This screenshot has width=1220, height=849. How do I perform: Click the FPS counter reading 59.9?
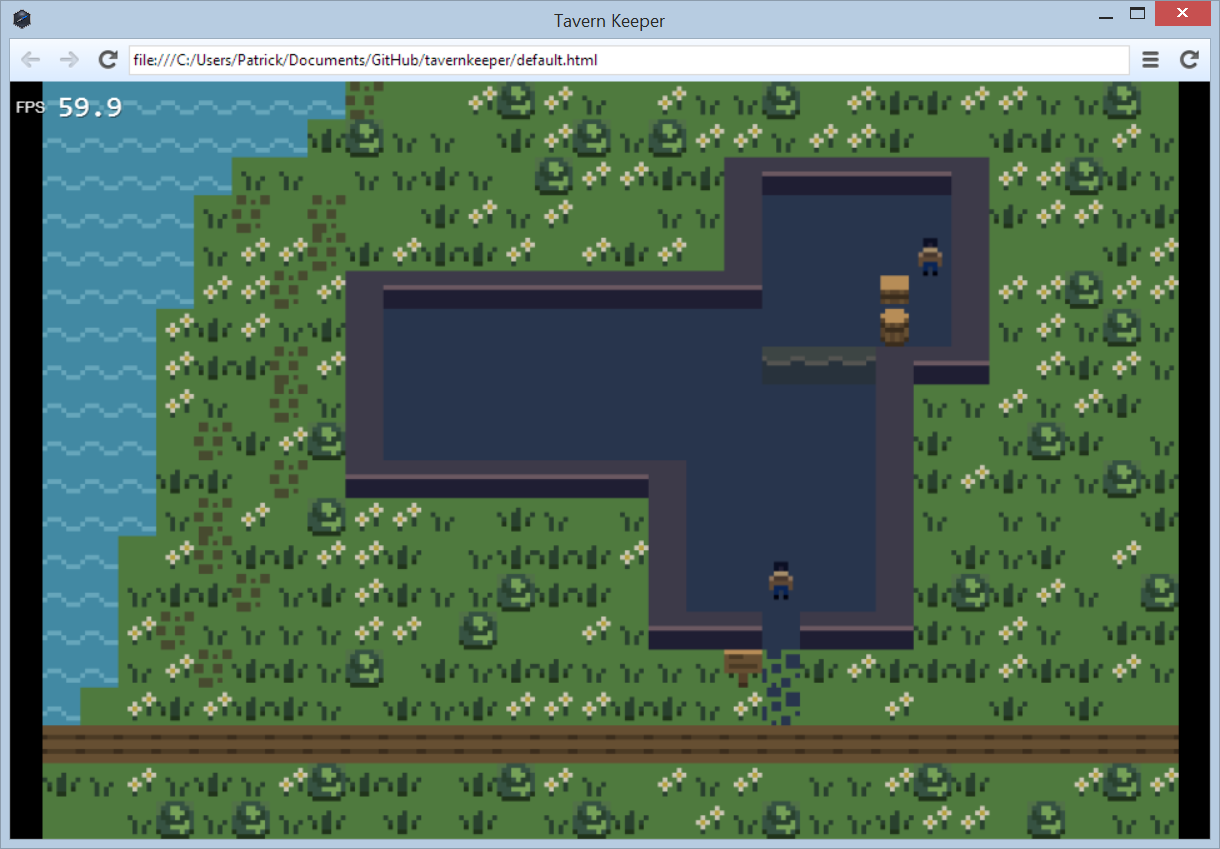(x=89, y=107)
